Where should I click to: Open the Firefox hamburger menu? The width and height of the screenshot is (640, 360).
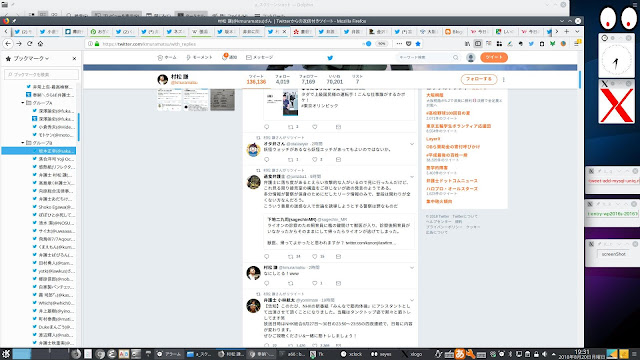pyautogui.click(x=576, y=44)
